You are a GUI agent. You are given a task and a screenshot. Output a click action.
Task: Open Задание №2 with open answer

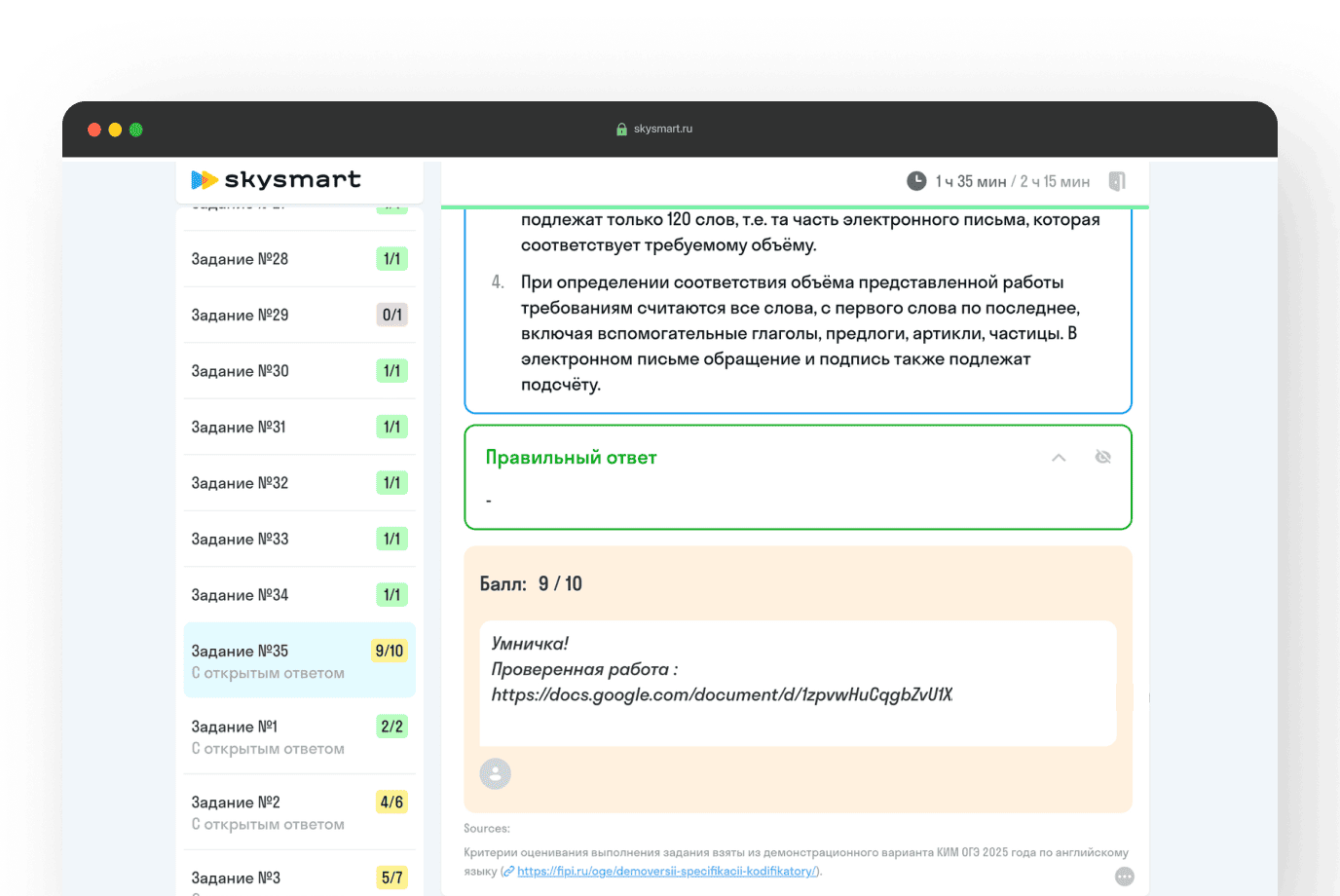tap(300, 812)
